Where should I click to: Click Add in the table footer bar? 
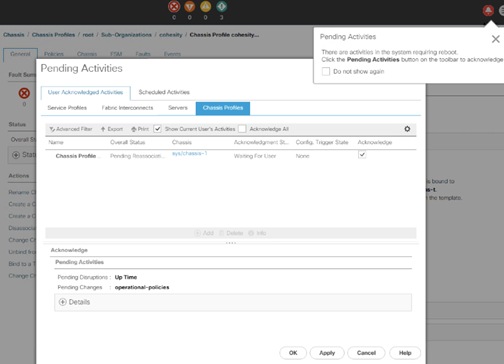pyautogui.click(x=204, y=233)
